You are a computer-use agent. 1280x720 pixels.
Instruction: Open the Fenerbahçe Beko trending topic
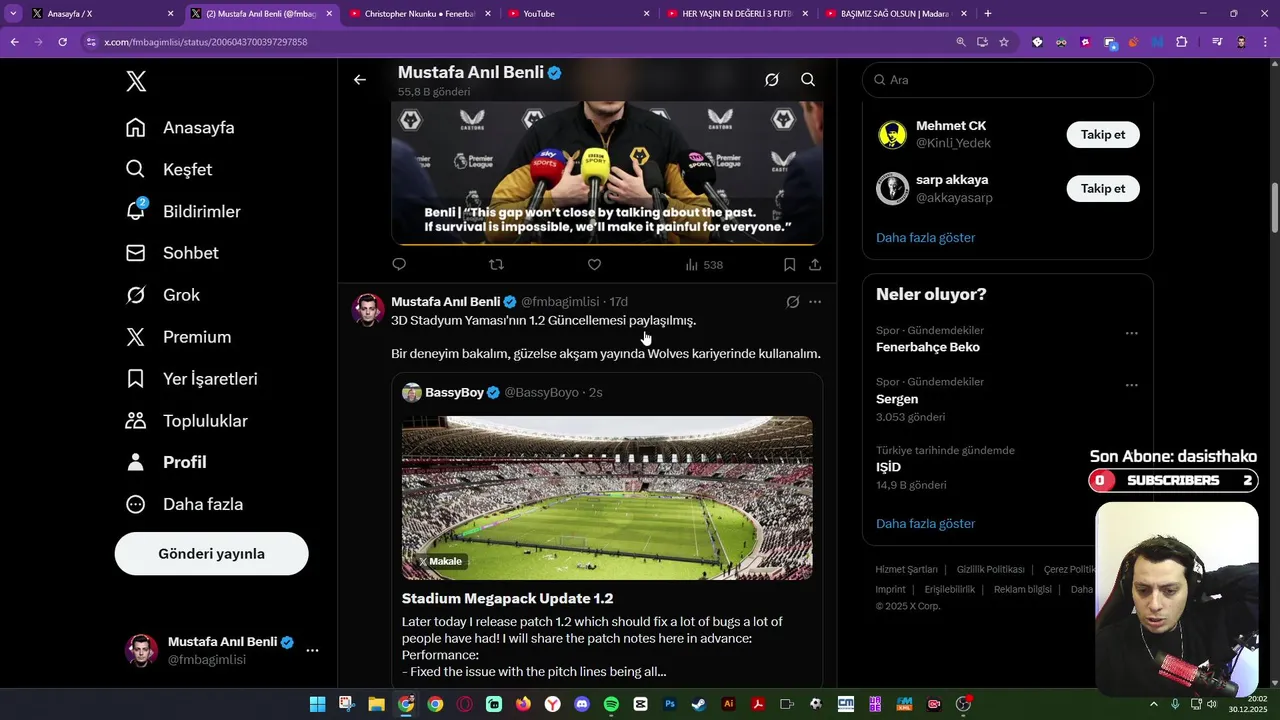(928, 348)
